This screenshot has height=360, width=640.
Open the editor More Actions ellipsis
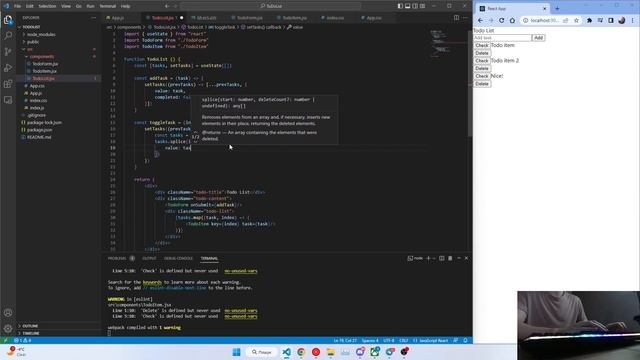click(465, 18)
